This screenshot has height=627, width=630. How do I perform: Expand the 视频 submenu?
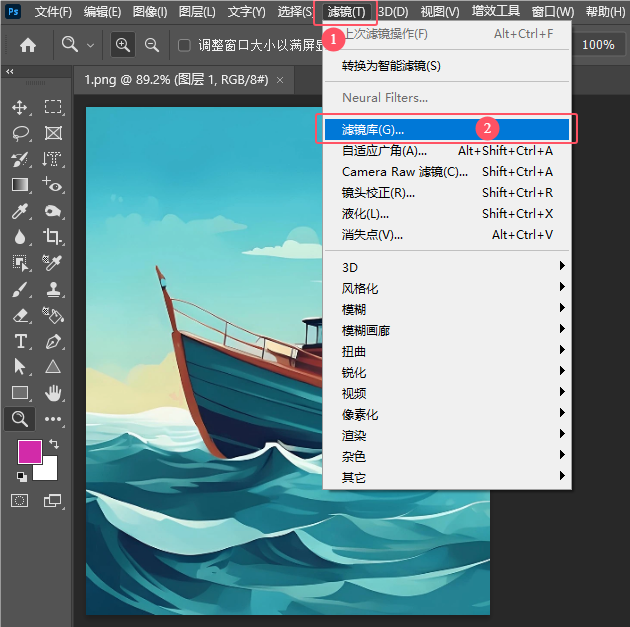[x=448, y=393]
